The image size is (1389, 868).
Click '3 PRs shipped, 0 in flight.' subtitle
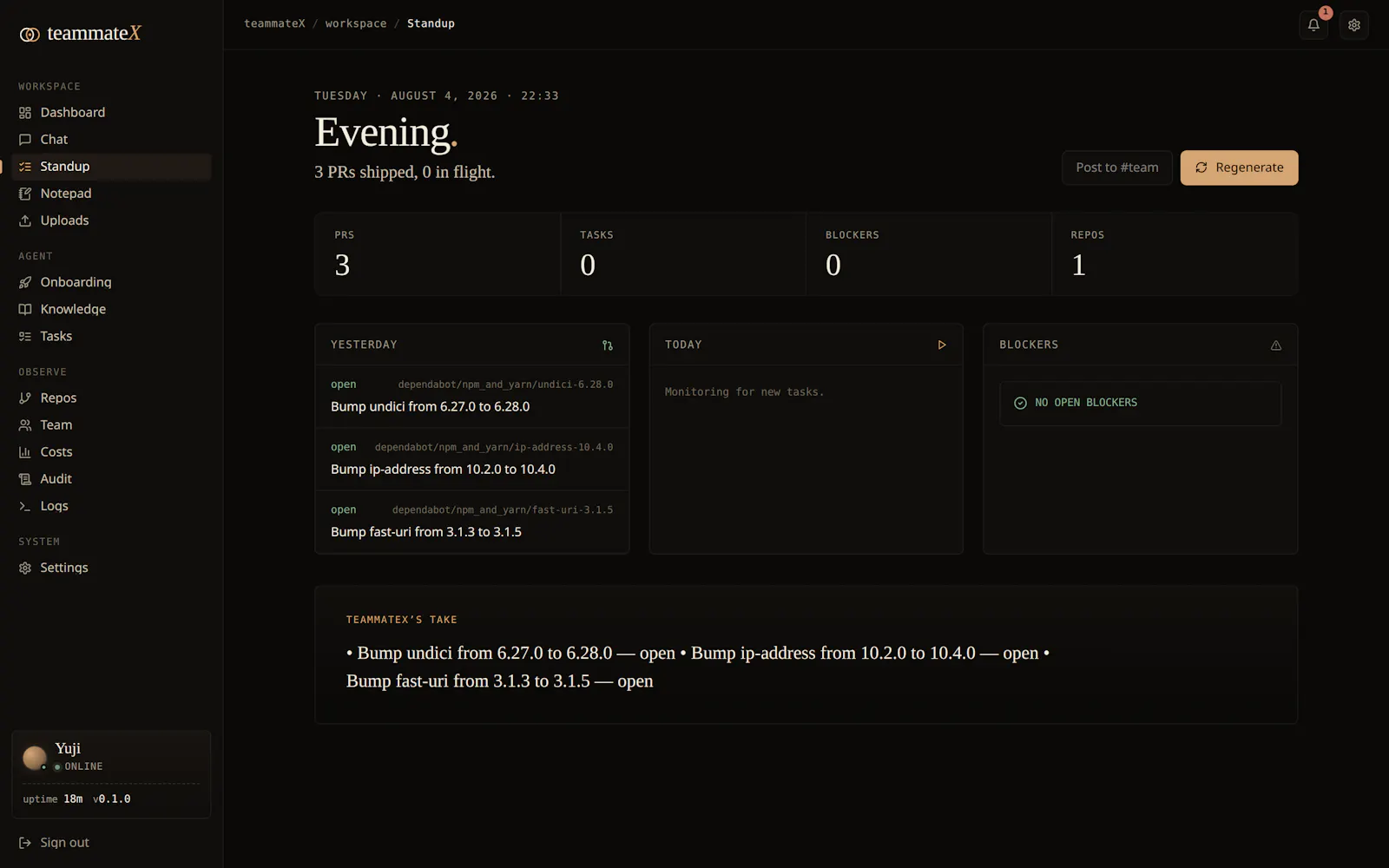click(405, 172)
